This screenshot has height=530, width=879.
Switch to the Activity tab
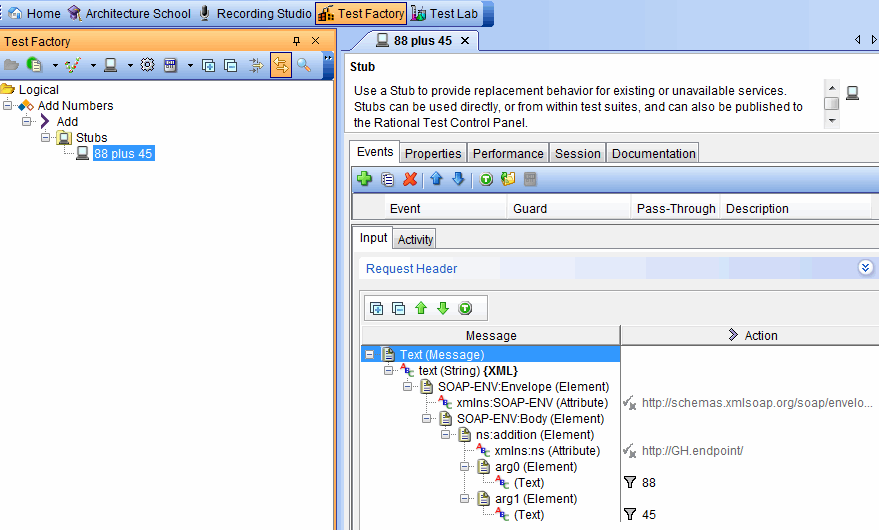click(415, 239)
